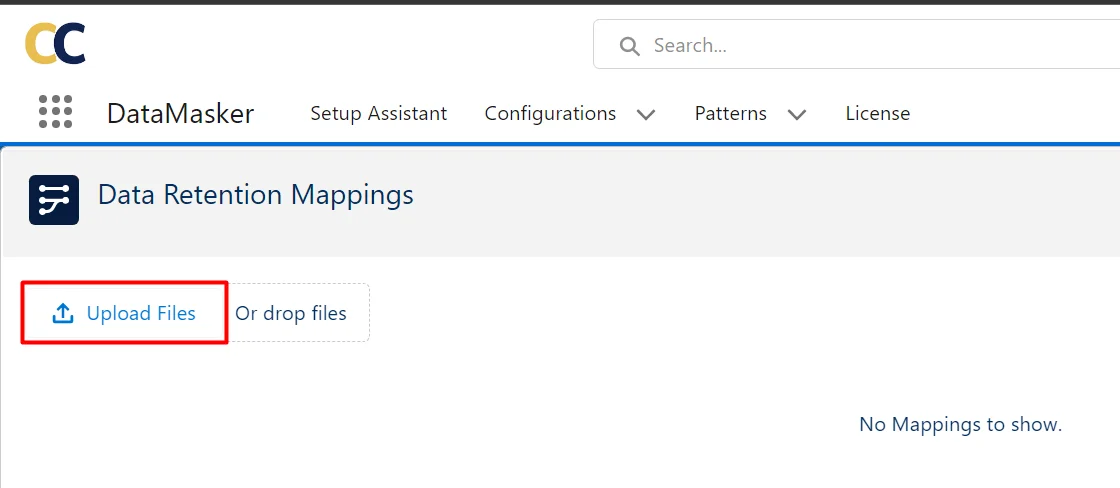Image resolution: width=1120 pixels, height=488 pixels.
Task: Click the CC company logo
Action: (x=55, y=44)
